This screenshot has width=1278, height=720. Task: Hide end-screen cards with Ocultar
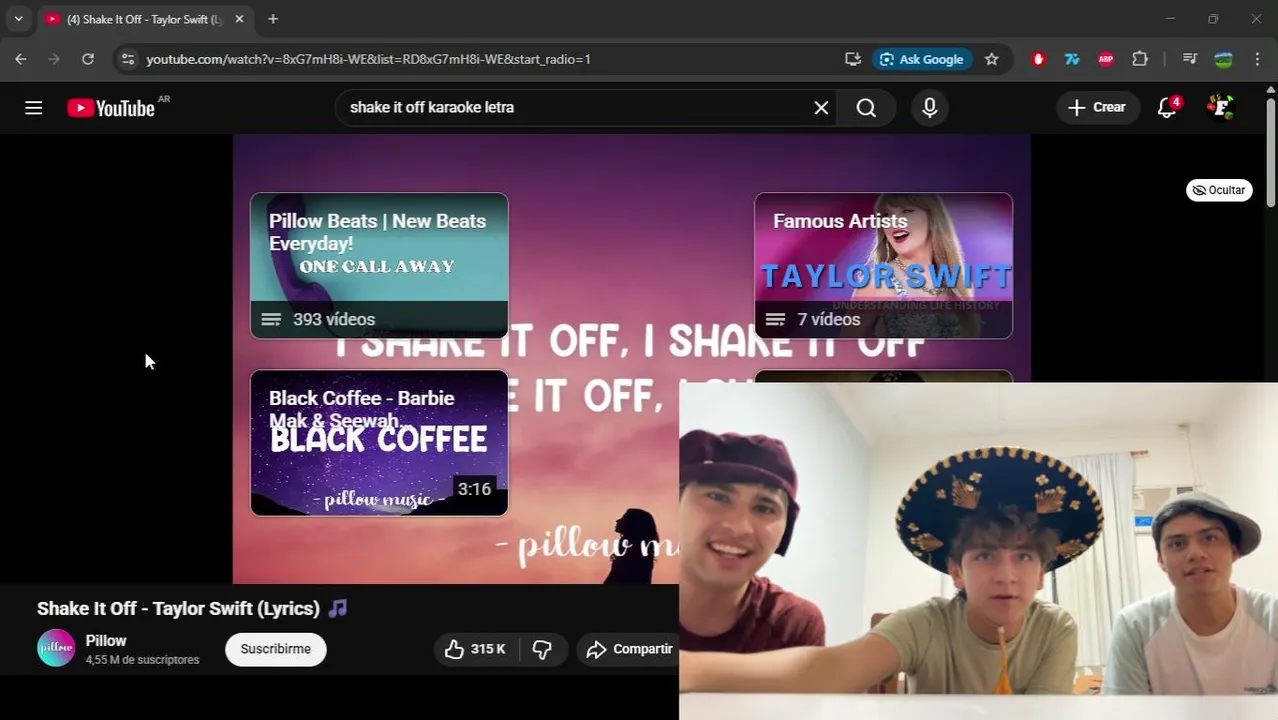1219,190
